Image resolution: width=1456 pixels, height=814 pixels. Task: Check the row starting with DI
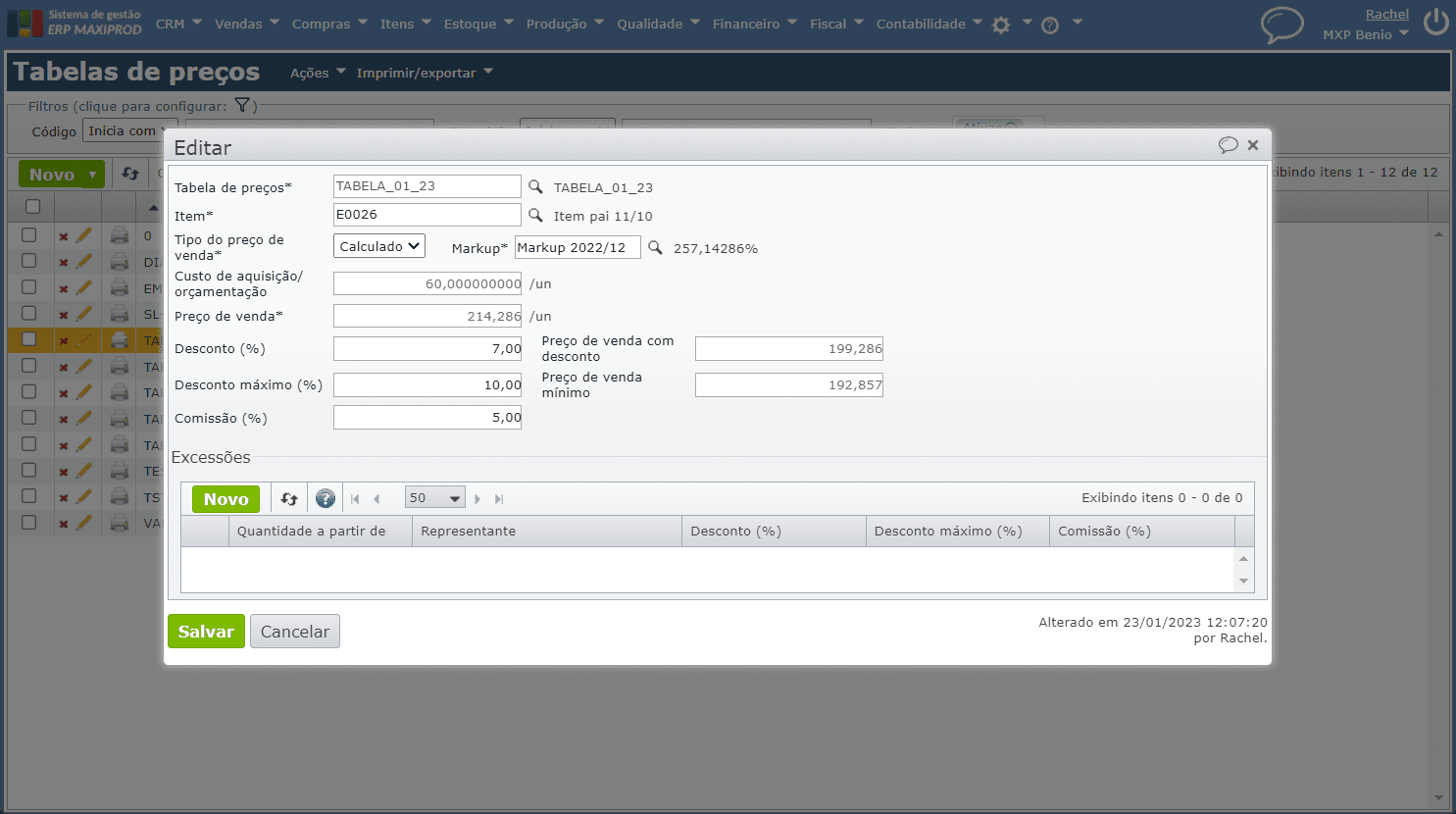click(x=29, y=261)
